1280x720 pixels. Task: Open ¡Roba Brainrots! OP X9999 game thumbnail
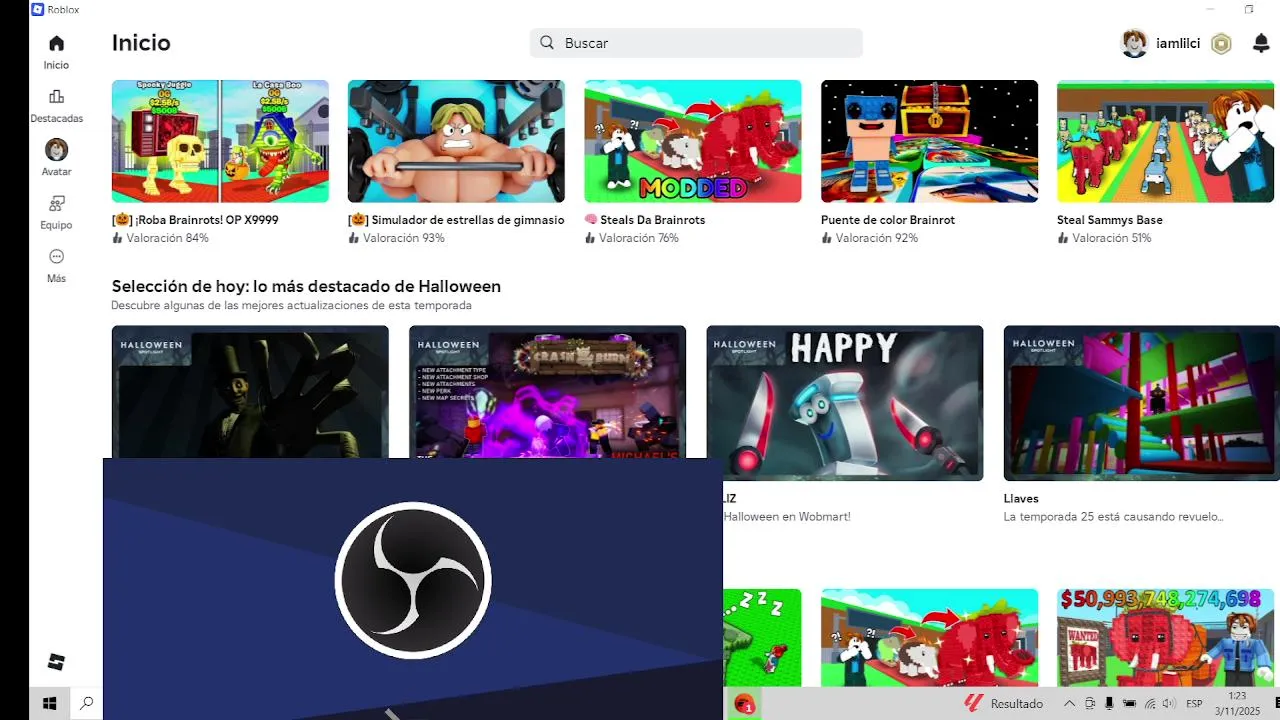click(220, 141)
